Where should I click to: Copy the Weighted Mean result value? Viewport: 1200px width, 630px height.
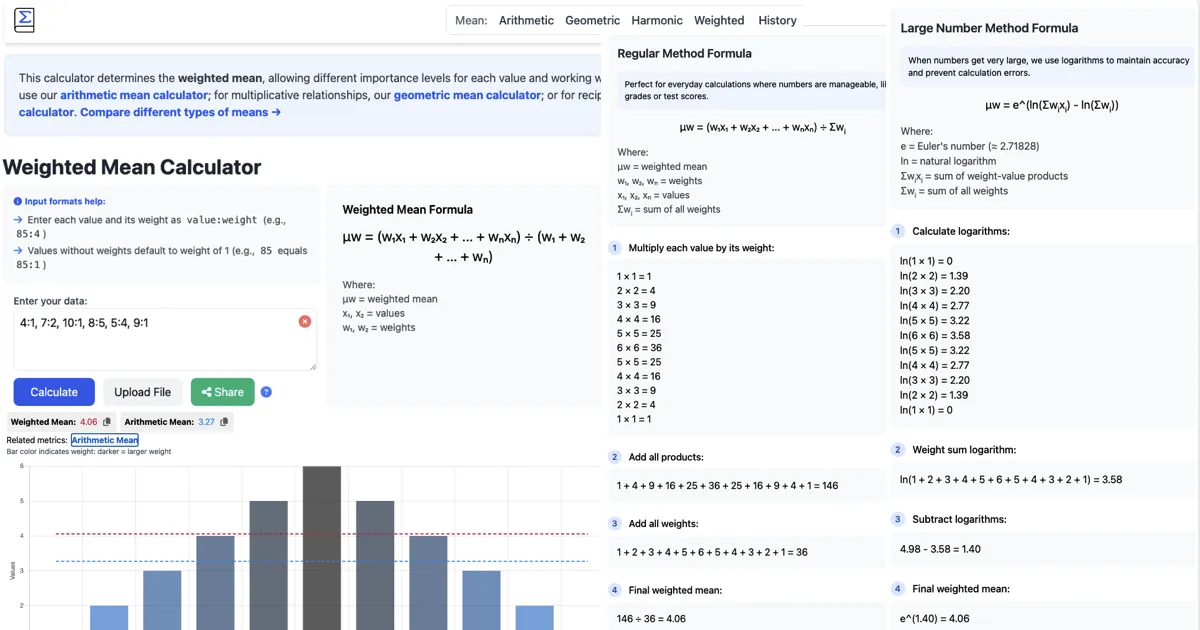click(x=108, y=422)
